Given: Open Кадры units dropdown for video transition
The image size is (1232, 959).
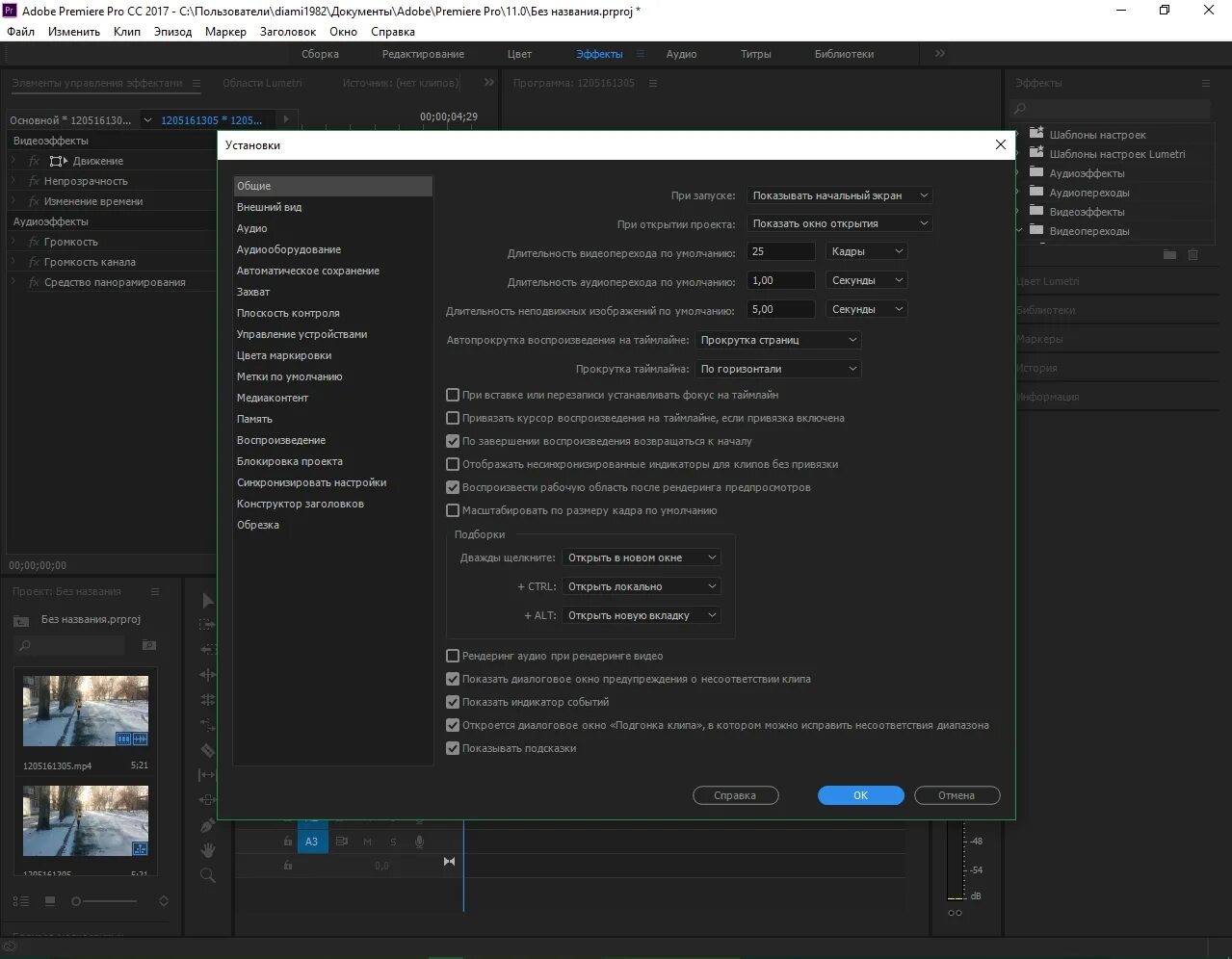Looking at the screenshot, I should [867, 251].
